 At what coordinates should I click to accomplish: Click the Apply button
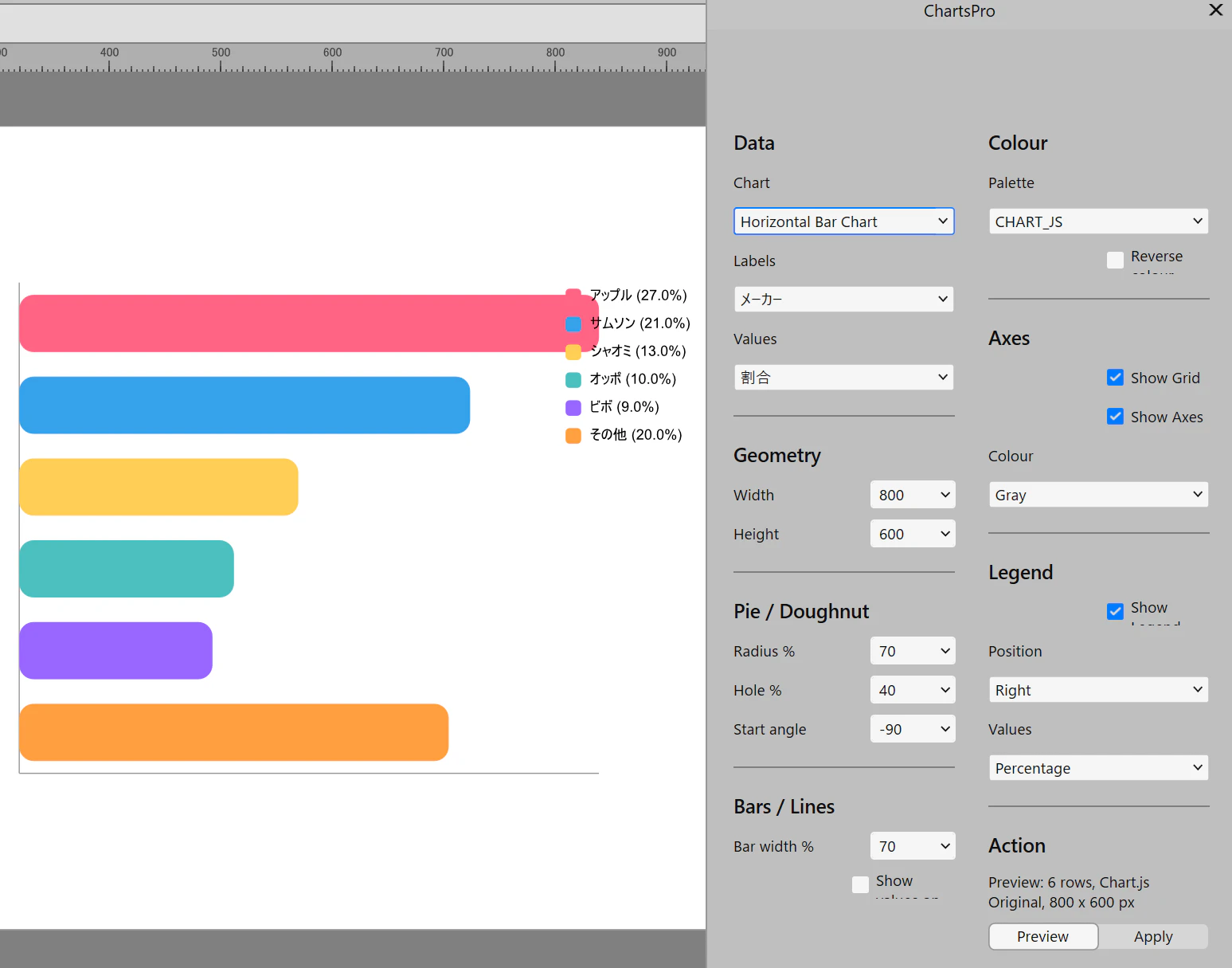(x=1153, y=937)
